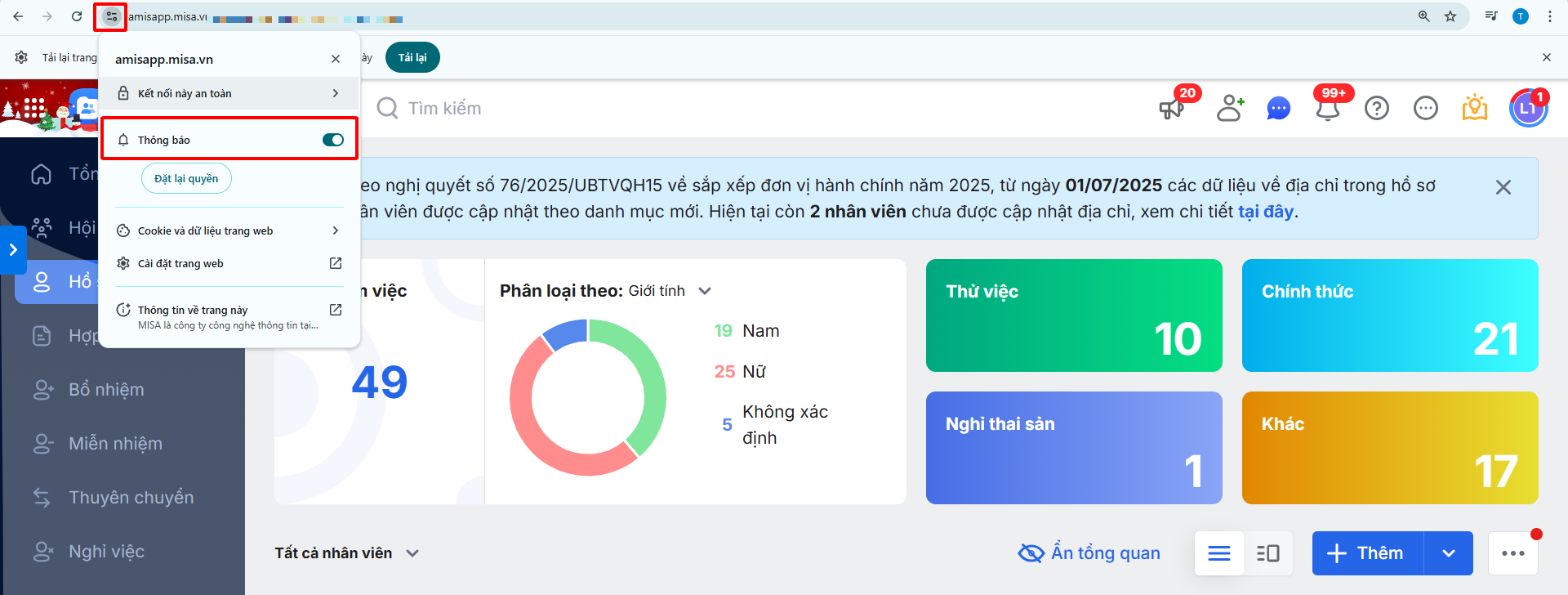Image resolution: width=1568 pixels, height=595 pixels.
Task: Switch to list view layout icon
Action: click(x=1219, y=553)
